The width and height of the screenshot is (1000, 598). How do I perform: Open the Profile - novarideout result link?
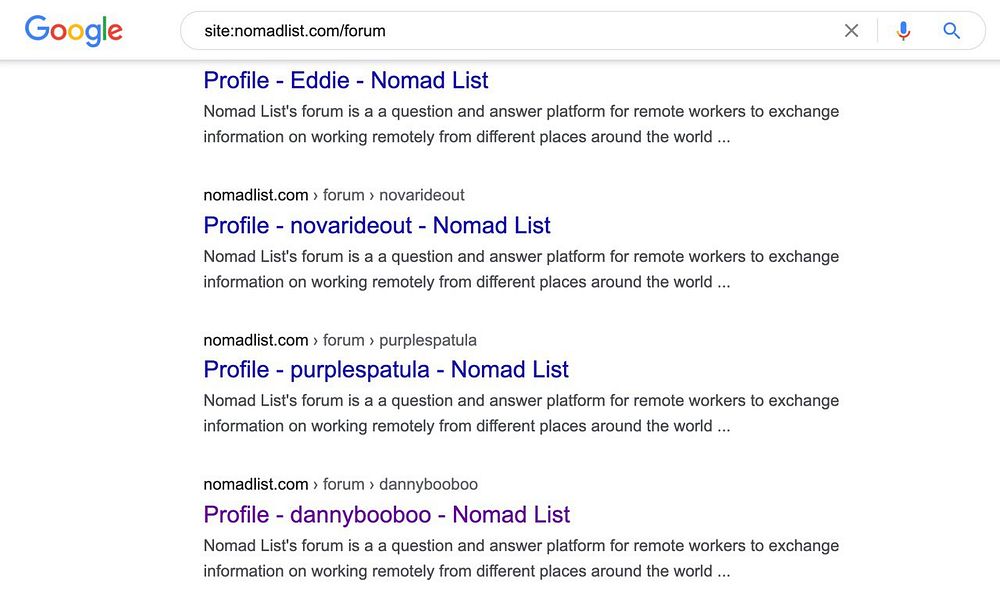click(x=377, y=225)
